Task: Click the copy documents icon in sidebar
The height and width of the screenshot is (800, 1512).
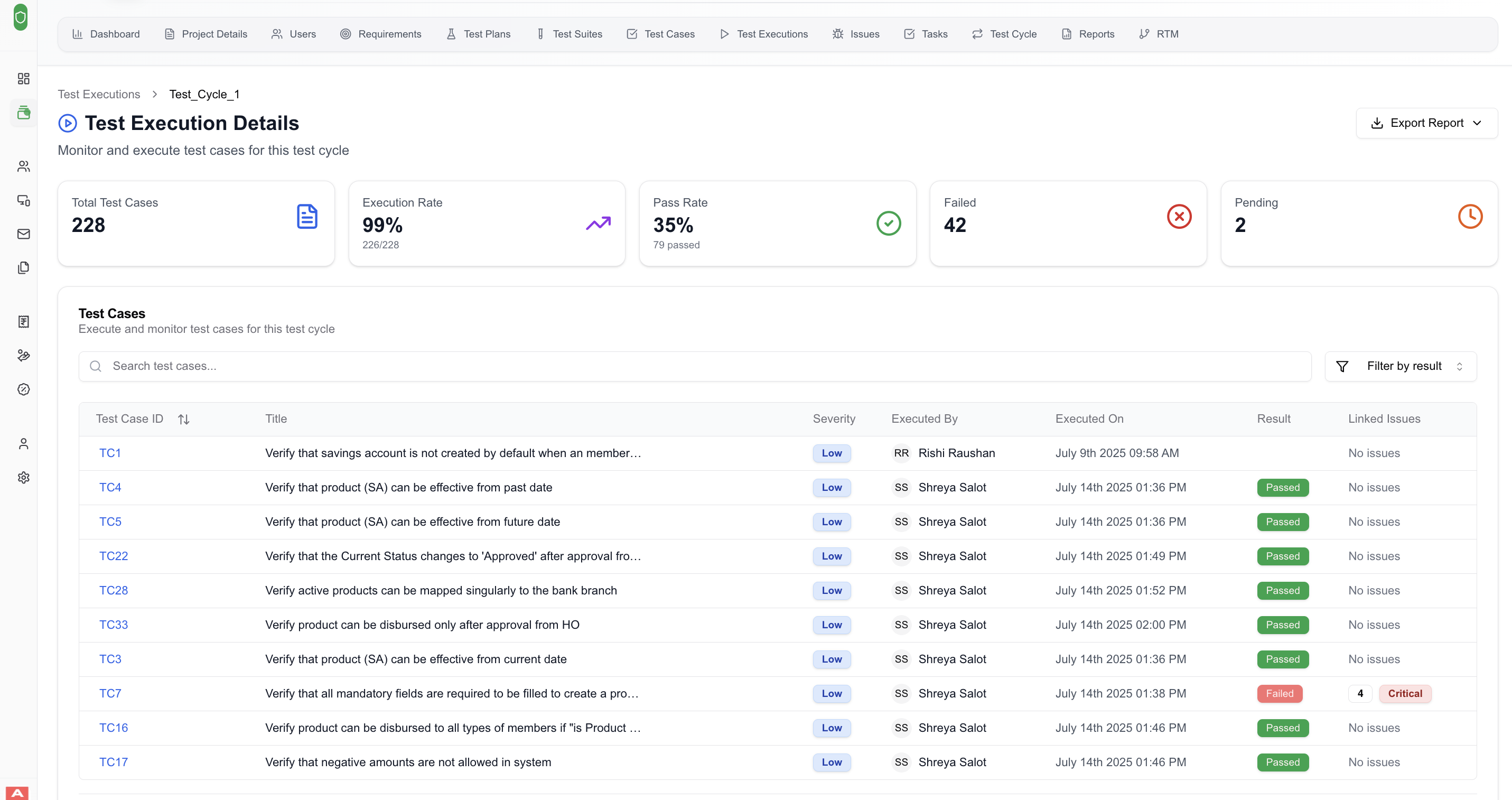Action: pos(23,268)
